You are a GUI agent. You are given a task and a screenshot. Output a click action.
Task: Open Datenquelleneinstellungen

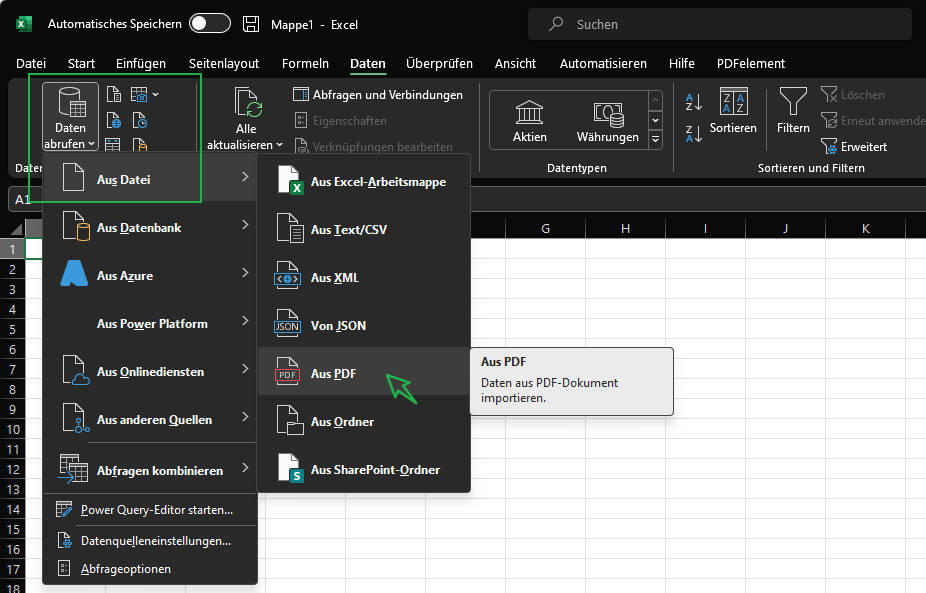point(151,540)
